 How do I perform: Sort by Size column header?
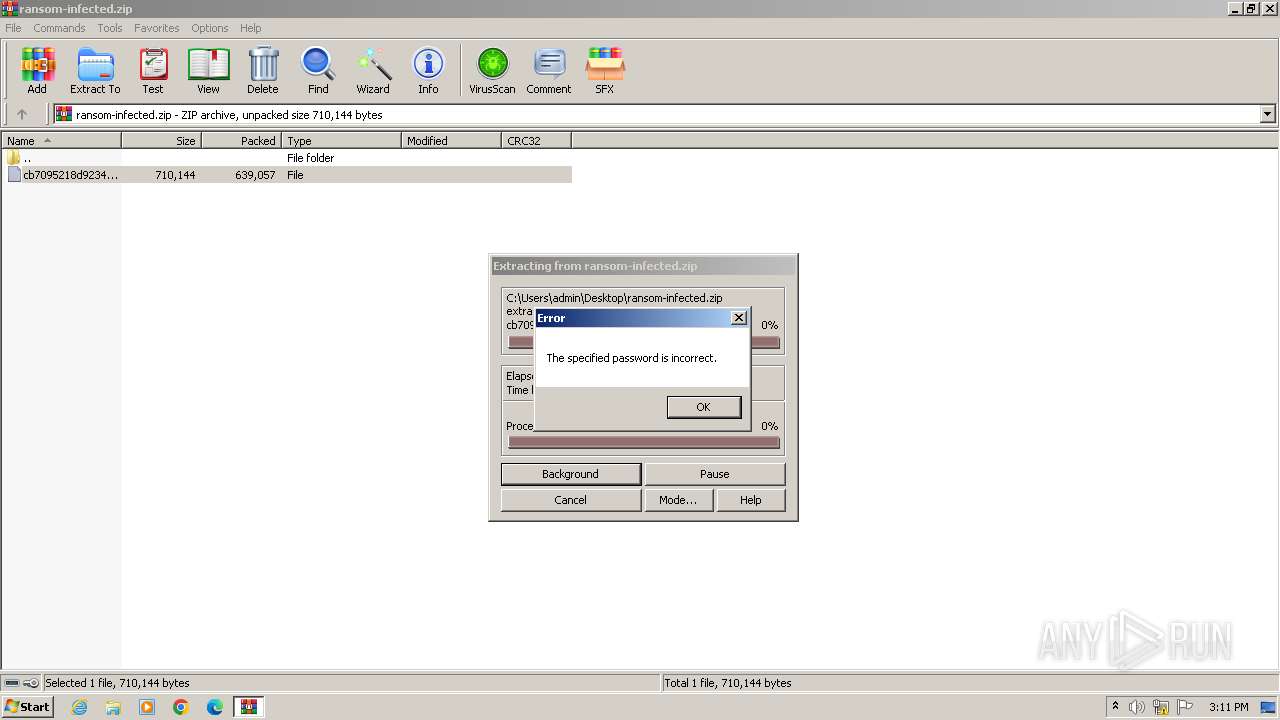click(161, 141)
